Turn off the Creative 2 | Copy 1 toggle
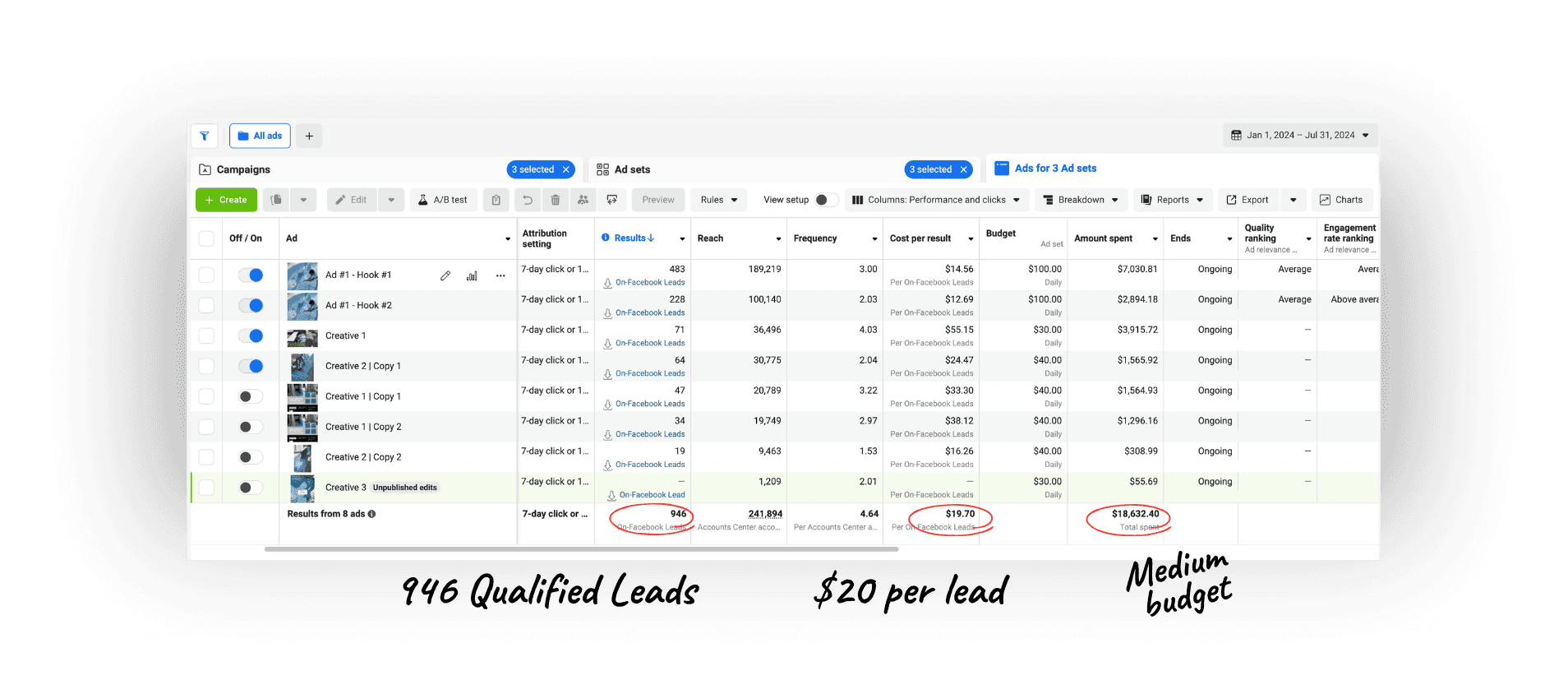Viewport: 1568px width, 694px height. [x=251, y=367]
